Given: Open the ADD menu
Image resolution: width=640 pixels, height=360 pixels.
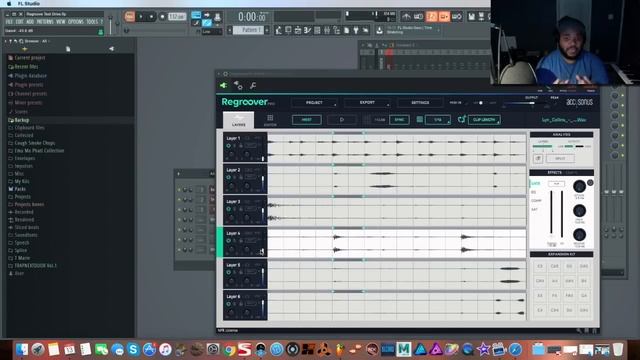Looking at the screenshot, I should [x=30, y=22].
